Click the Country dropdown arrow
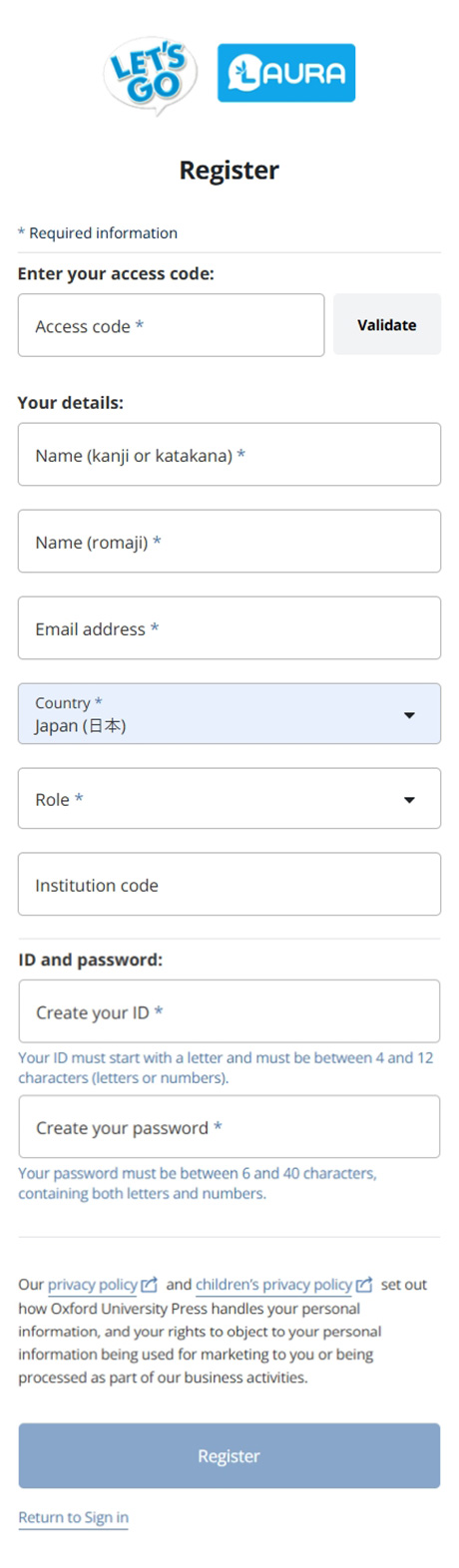This screenshot has height=1568, width=459. tap(409, 715)
